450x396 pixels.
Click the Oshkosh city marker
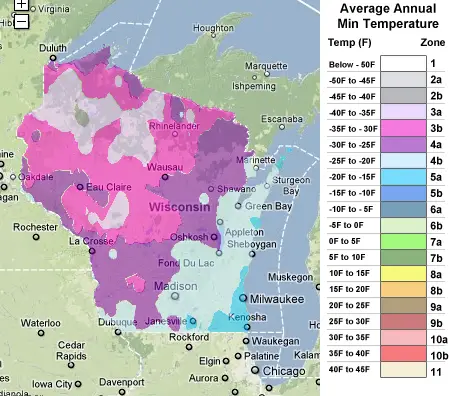(214, 237)
